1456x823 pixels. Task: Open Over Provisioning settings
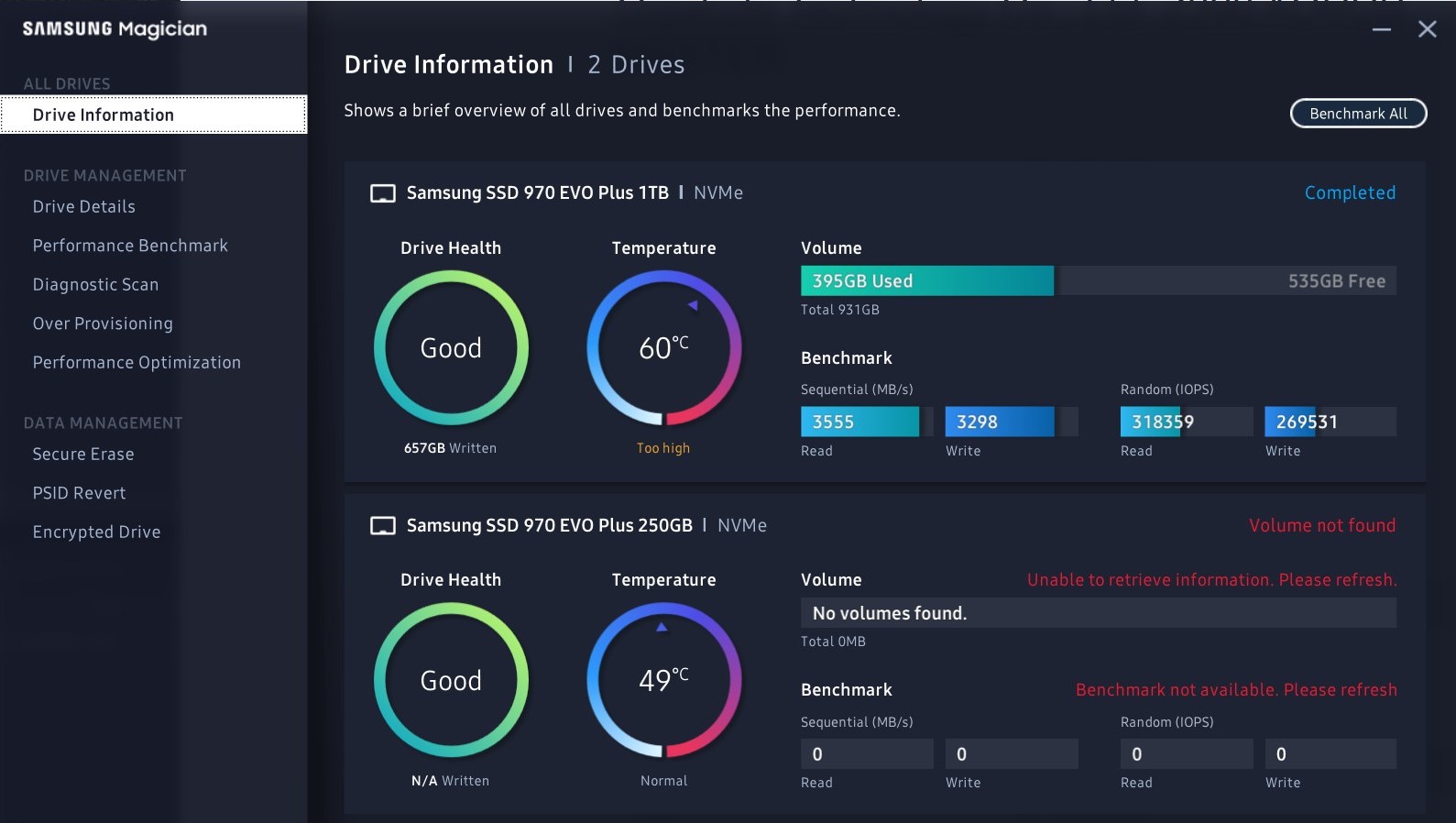click(103, 324)
